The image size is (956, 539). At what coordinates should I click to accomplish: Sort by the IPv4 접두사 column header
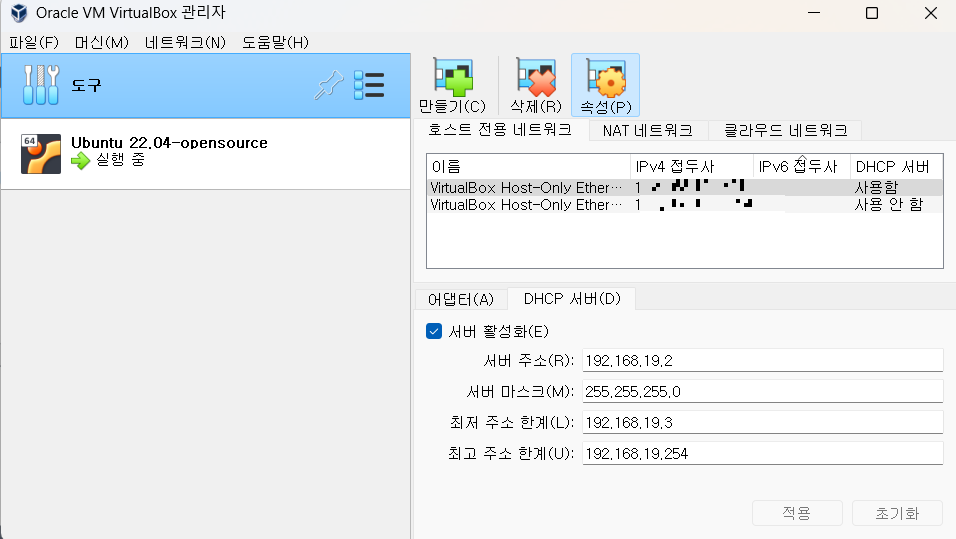point(692,166)
